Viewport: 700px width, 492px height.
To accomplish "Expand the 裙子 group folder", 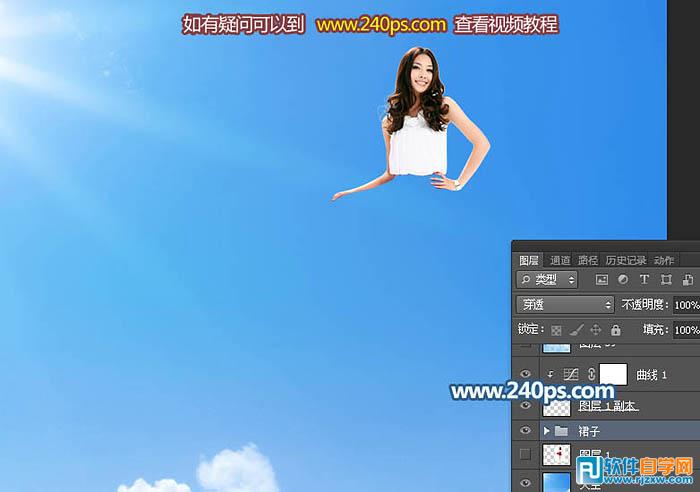I will click(x=546, y=431).
